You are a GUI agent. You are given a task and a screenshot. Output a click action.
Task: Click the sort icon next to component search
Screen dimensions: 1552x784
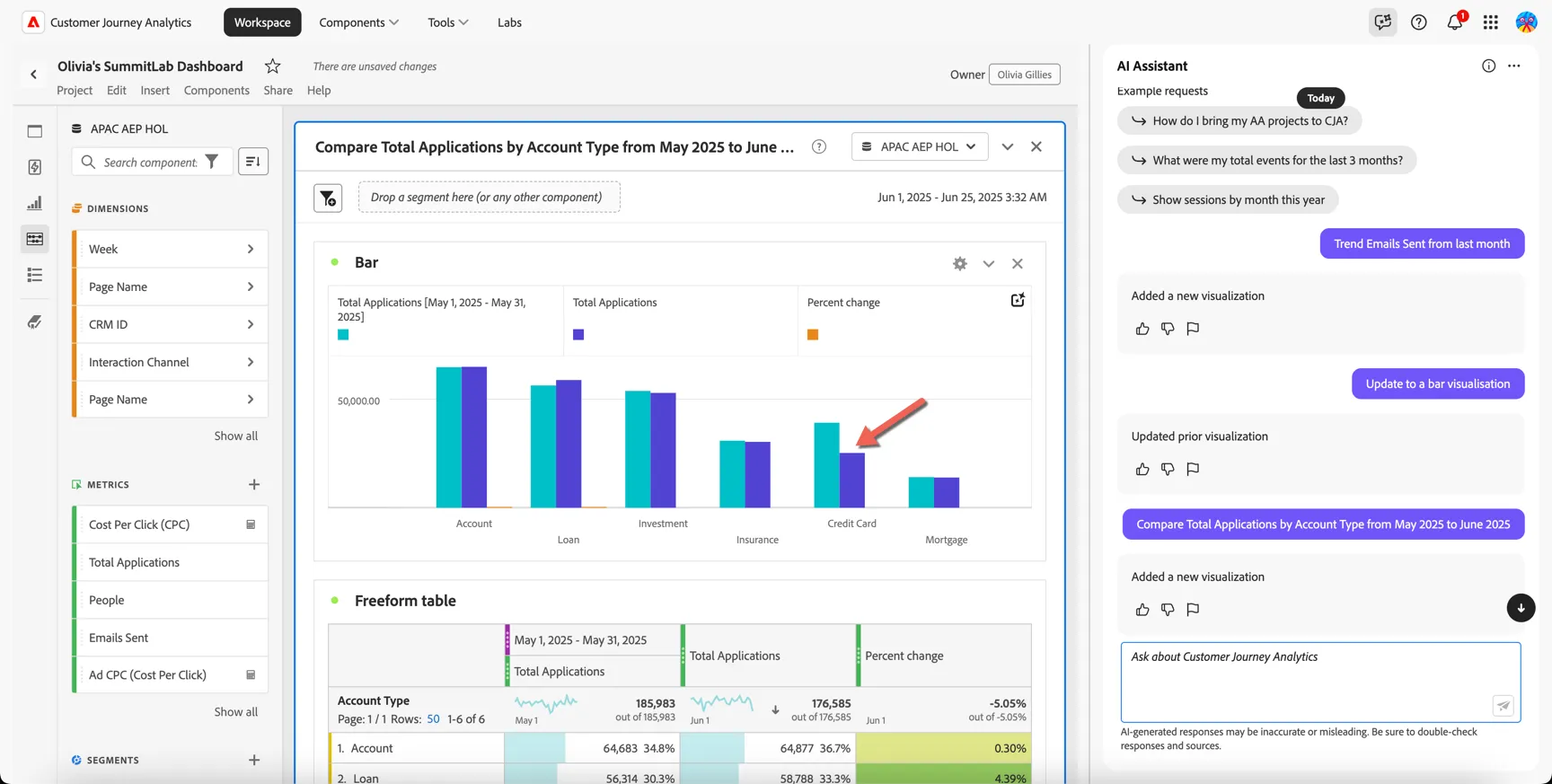coord(253,162)
